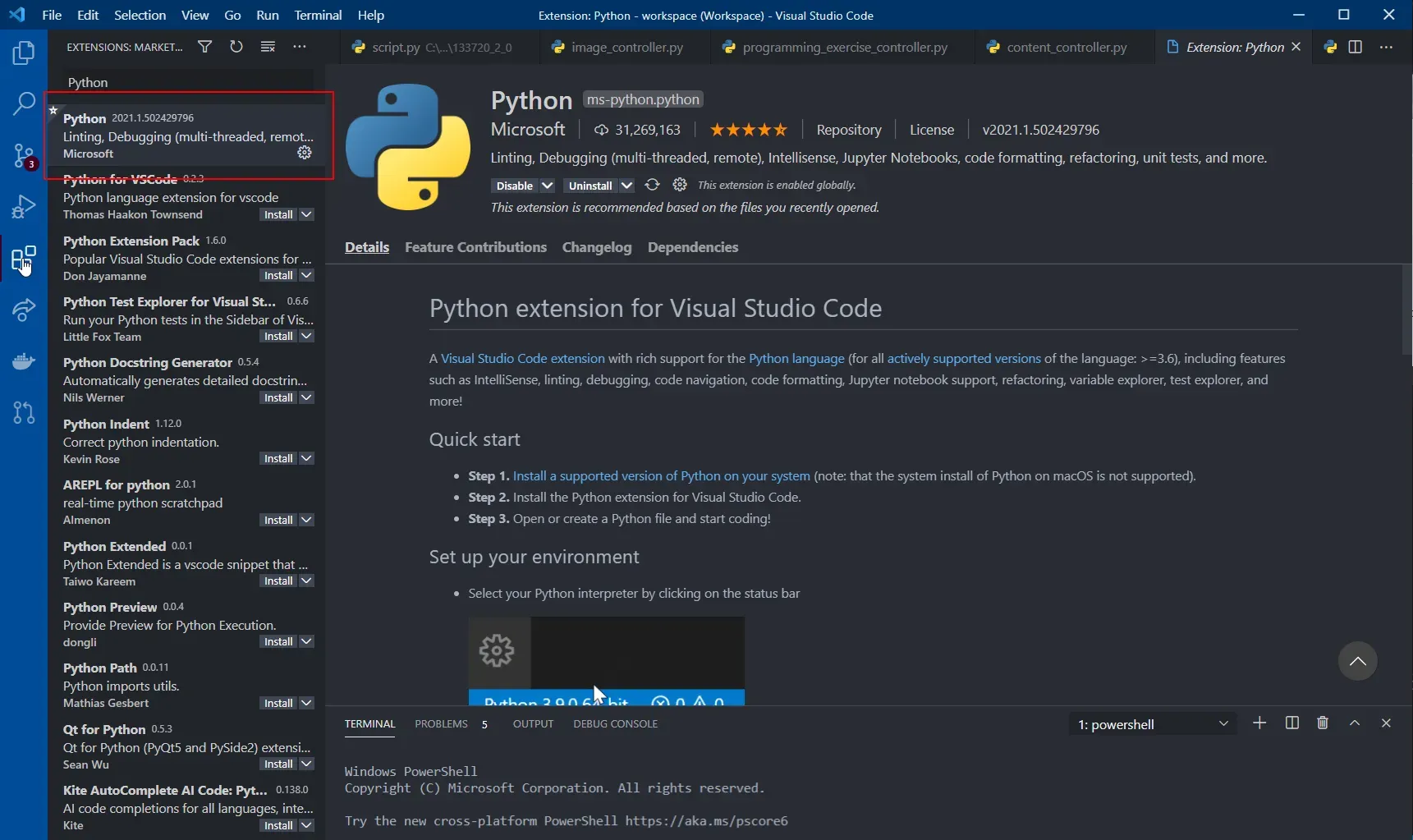1413x840 pixels.
Task: Open the Feature Contributions tab
Action: [475, 247]
